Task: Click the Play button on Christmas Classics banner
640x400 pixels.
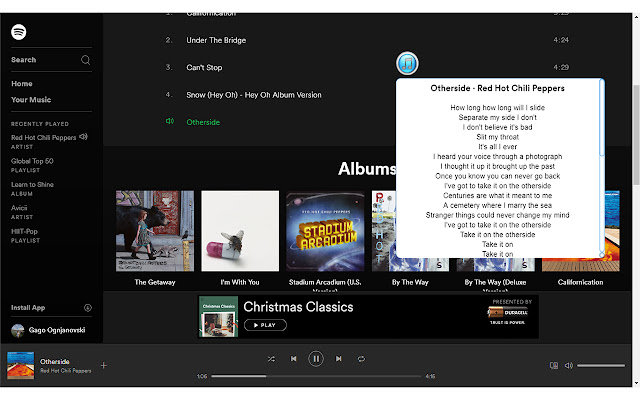Action: 265,325
